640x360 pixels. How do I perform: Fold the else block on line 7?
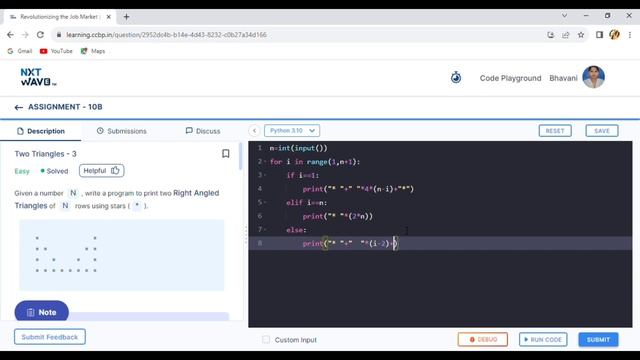[265, 230]
